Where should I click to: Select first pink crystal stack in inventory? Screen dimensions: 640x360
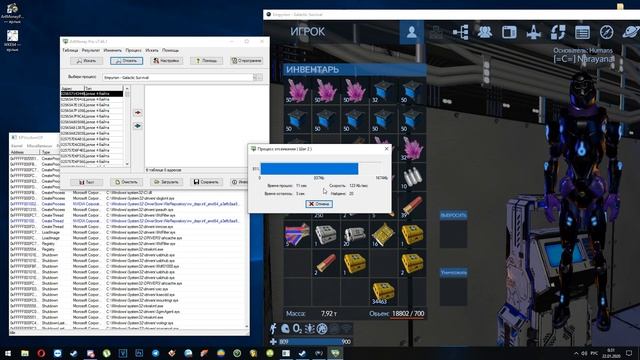[297, 91]
